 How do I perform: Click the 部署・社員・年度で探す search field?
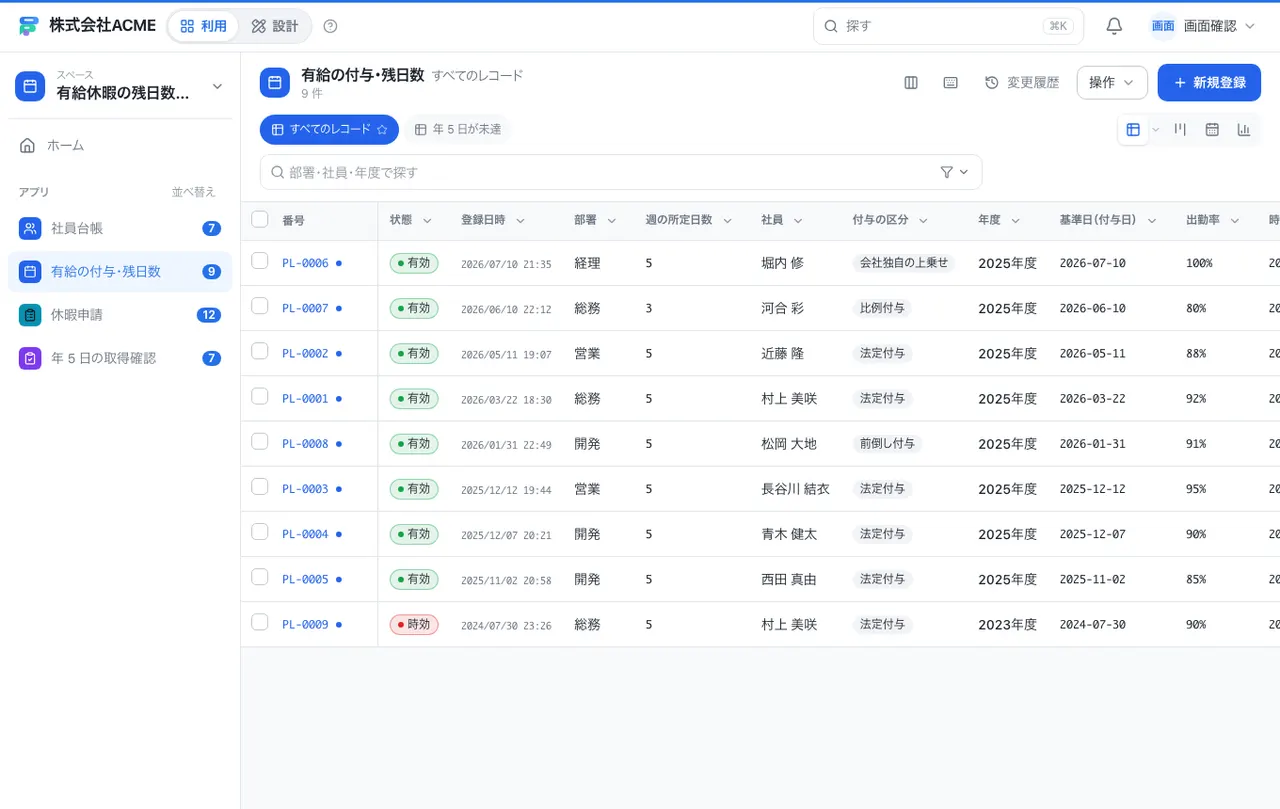621,172
